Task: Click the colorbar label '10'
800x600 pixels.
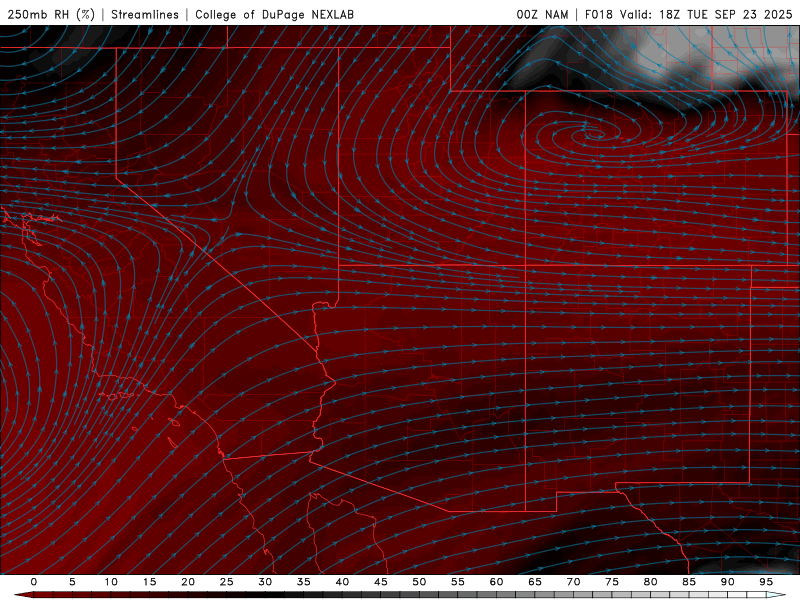Action: 111,582
